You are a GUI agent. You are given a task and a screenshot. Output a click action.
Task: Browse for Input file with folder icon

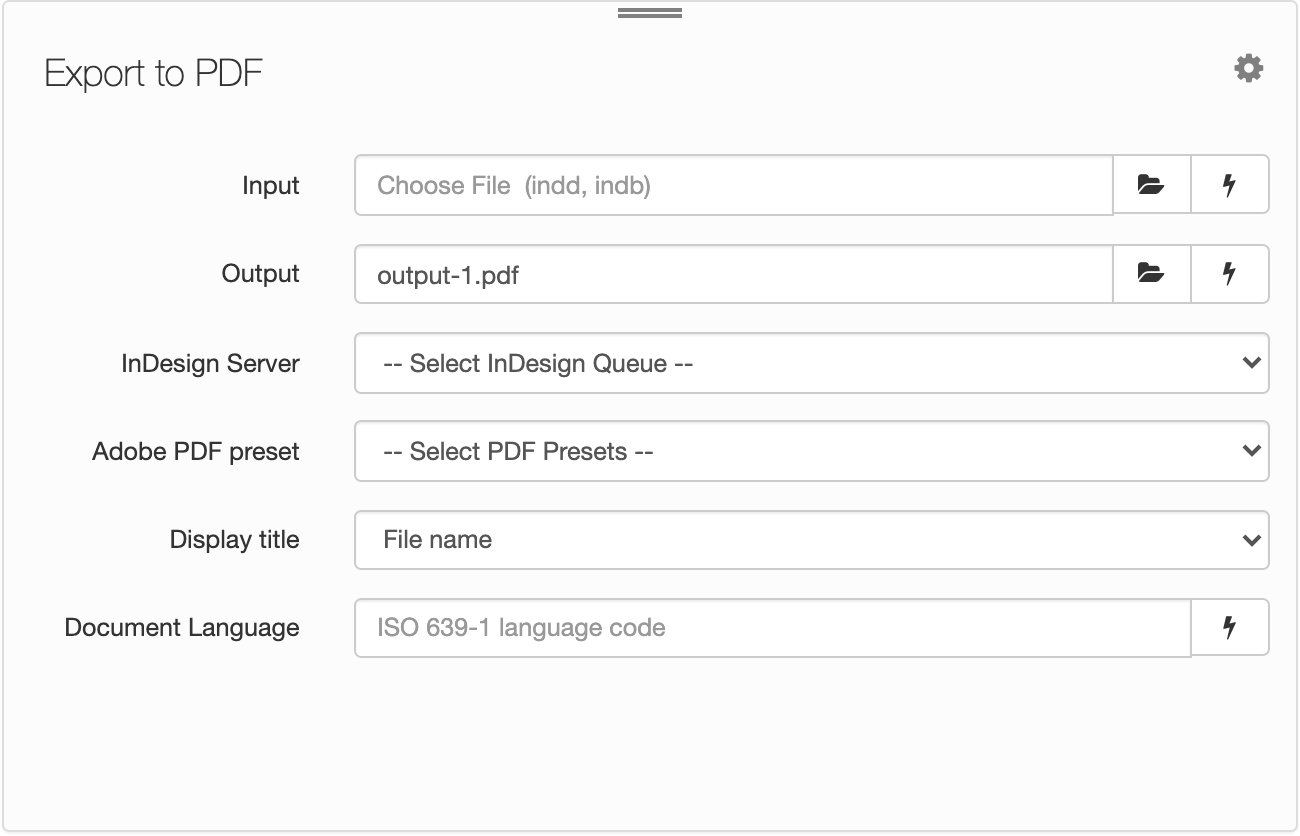click(x=1152, y=185)
